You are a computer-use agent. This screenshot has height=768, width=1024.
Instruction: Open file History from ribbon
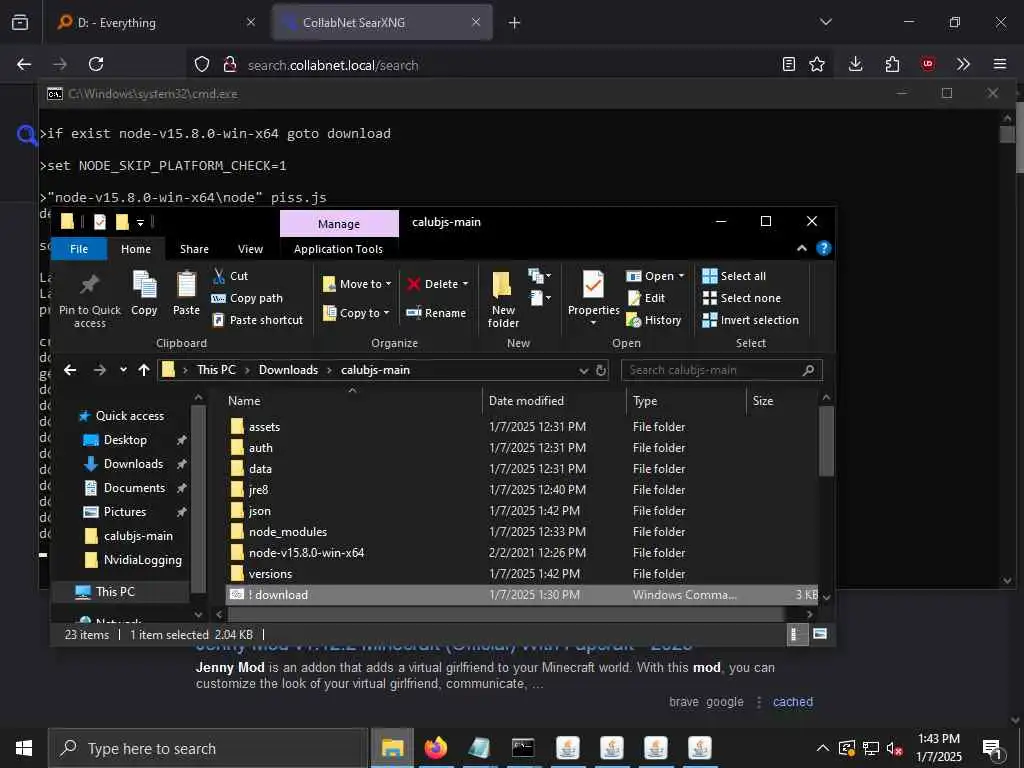click(x=654, y=320)
